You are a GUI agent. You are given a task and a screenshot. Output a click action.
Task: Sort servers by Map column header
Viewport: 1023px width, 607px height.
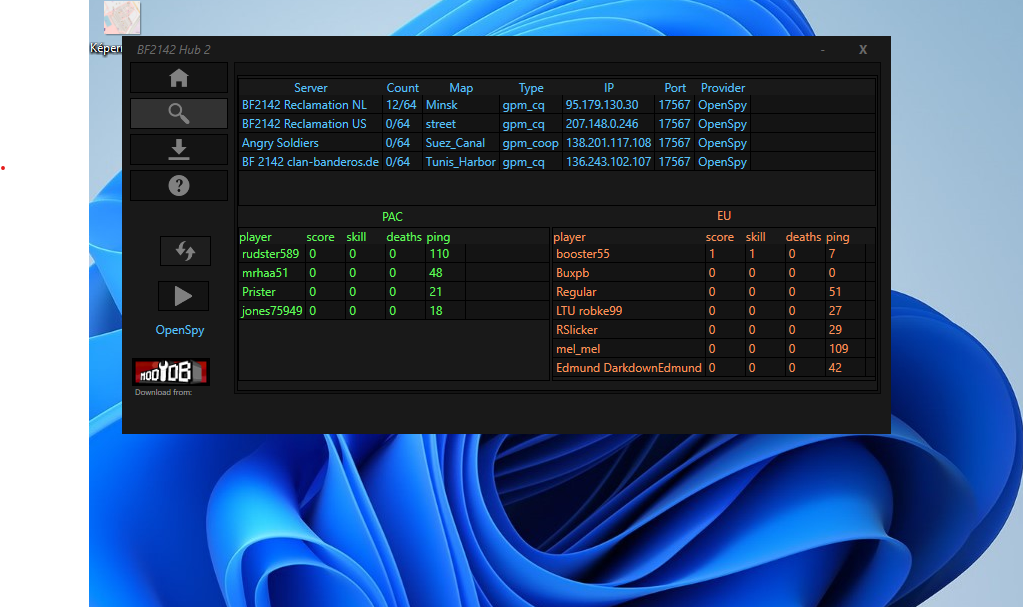461,87
